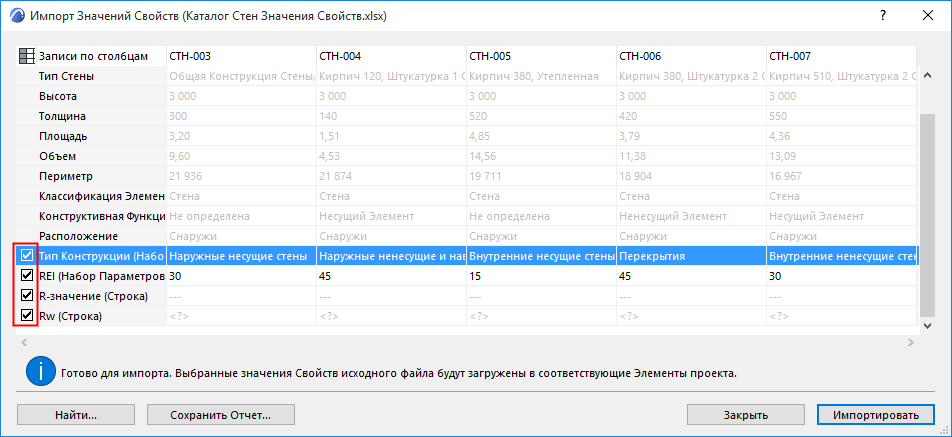Click volume value 11,38
The height and width of the screenshot is (437, 952).
coord(691,156)
